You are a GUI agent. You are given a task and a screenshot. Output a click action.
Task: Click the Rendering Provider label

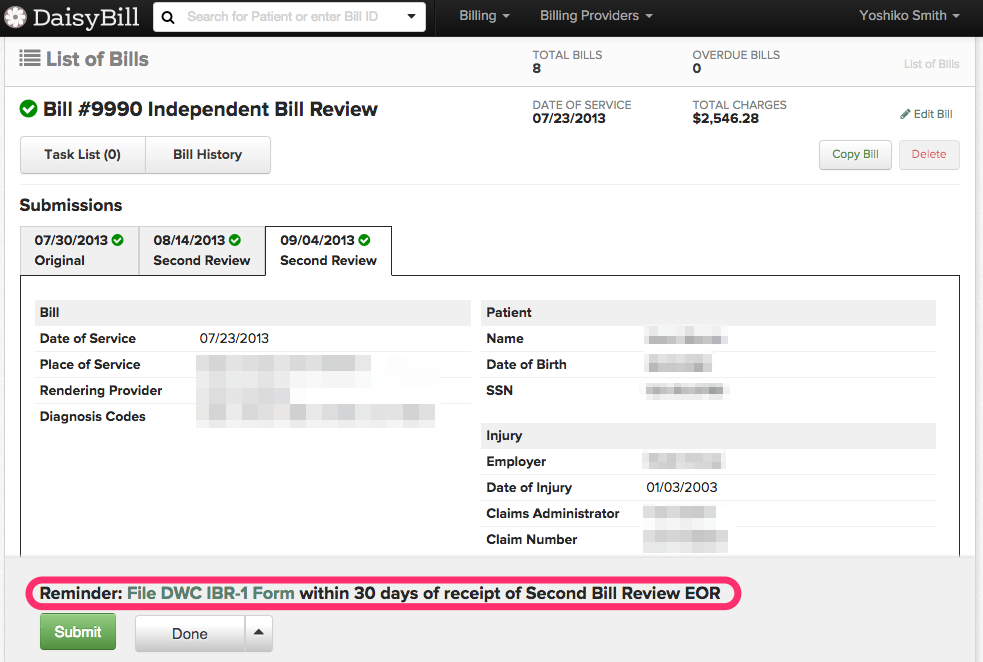pyautogui.click(x=101, y=391)
